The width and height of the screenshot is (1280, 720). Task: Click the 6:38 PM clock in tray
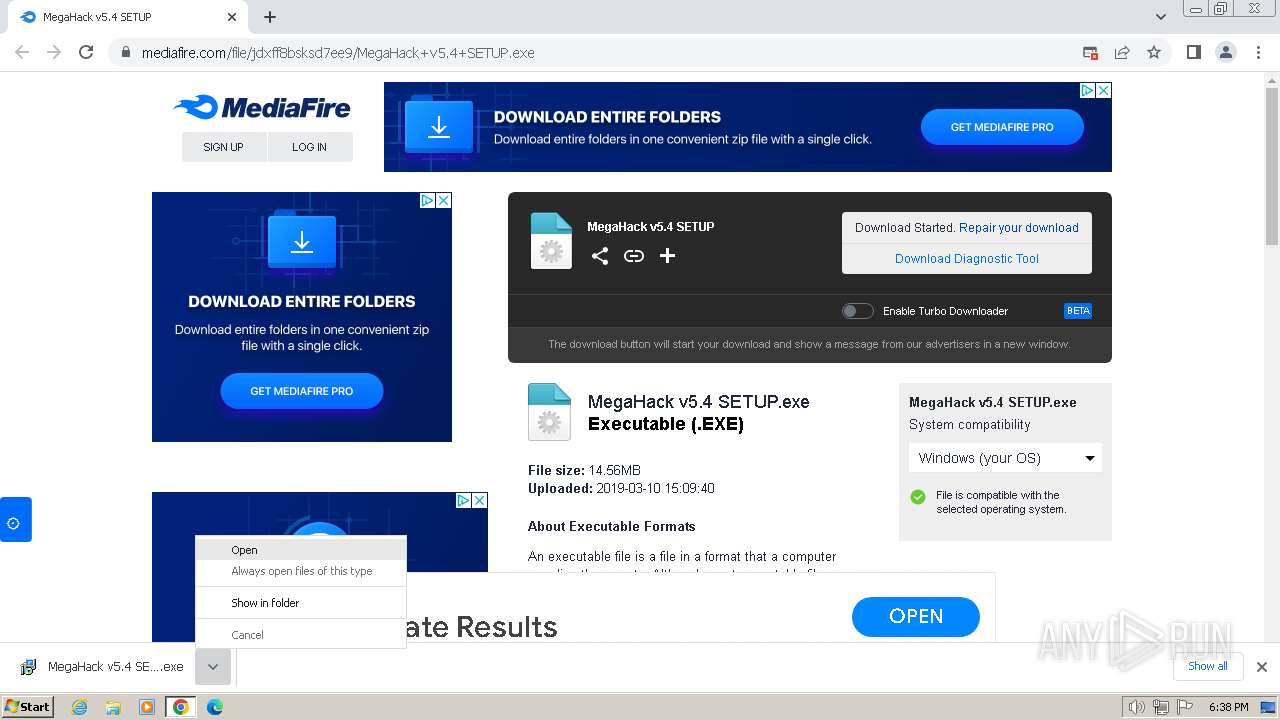pos(1228,707)
